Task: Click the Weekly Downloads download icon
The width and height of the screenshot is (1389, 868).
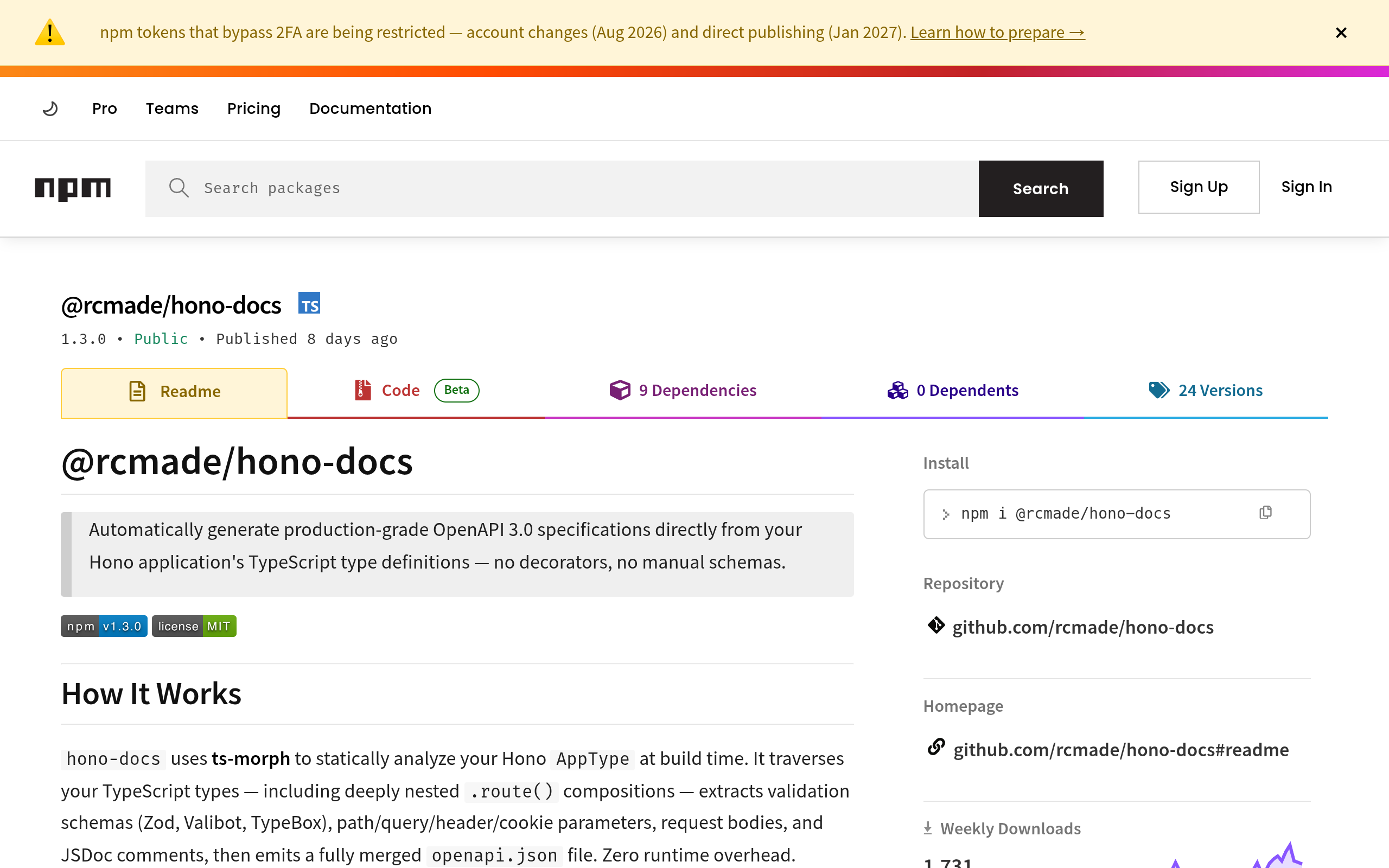Action: [x=927, y=828]
